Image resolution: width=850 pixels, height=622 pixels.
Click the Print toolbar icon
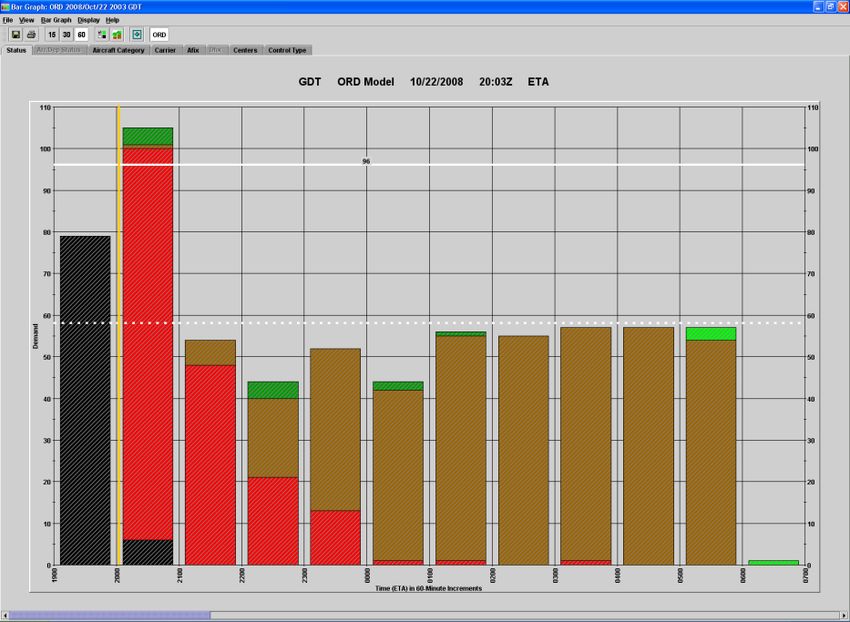(31, 34)
